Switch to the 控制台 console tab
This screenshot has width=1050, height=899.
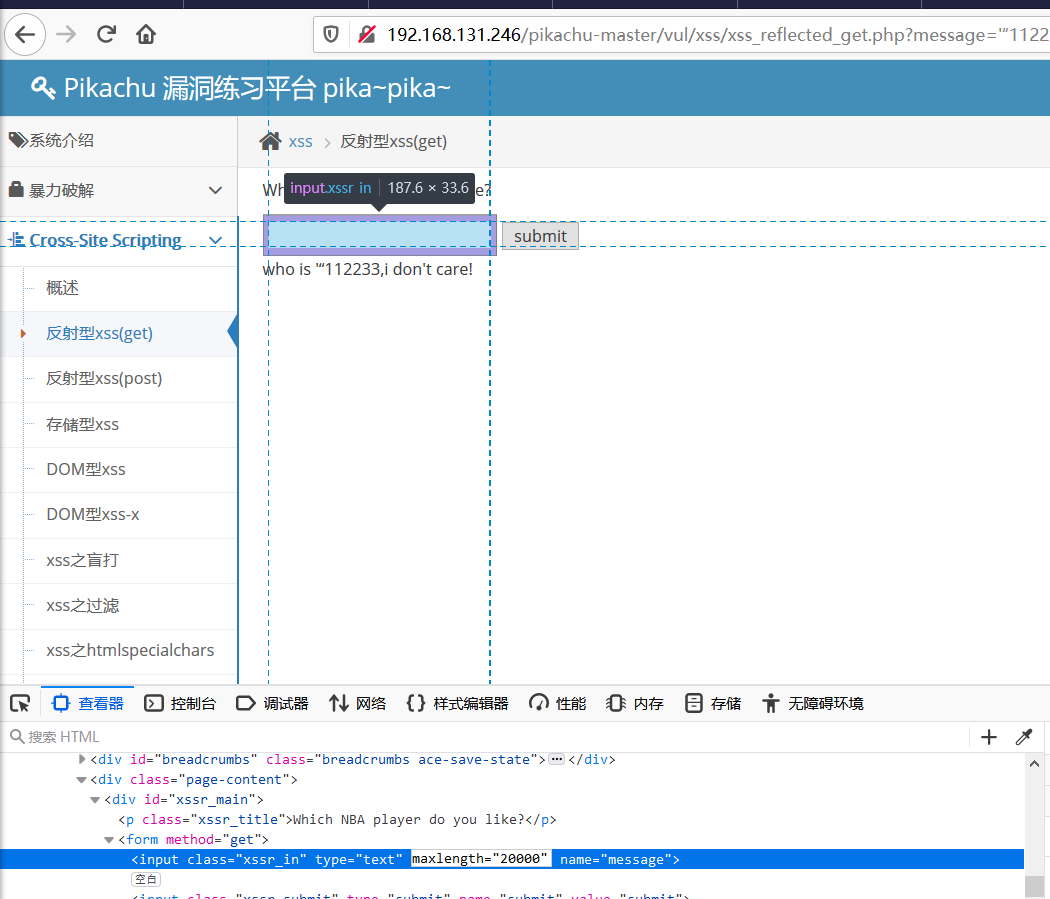click(180, 704)
